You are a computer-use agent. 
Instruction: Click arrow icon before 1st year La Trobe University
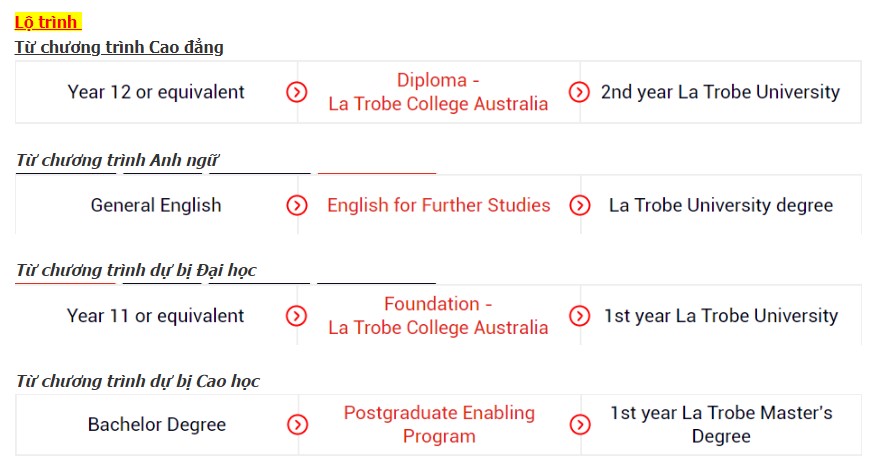pyautogui.click(x=579, y=316)
